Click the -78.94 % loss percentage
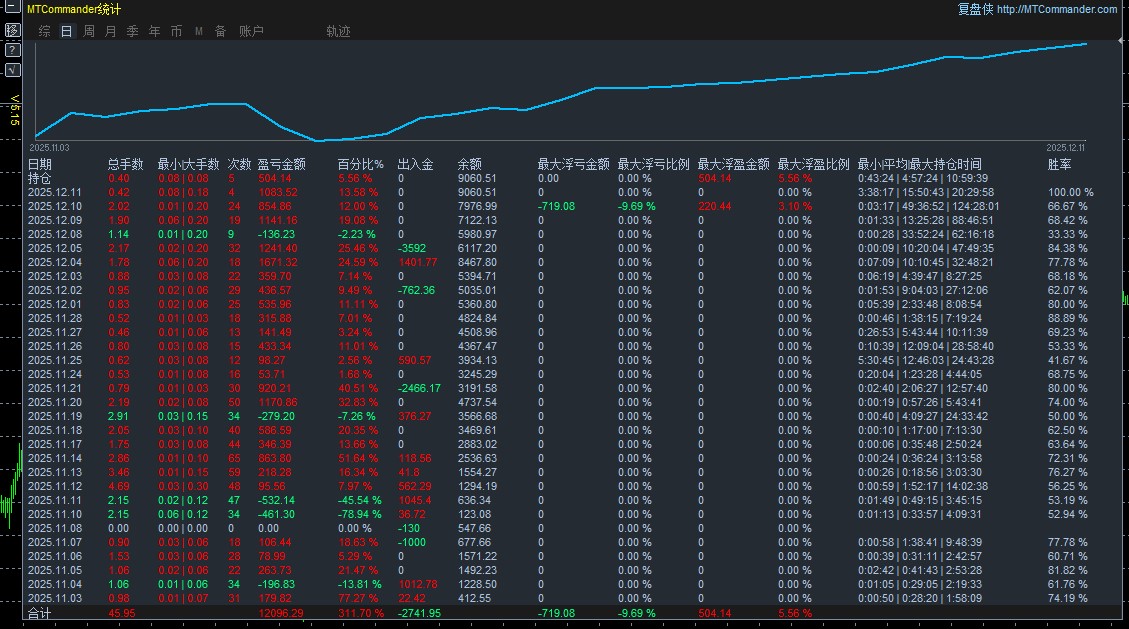This screenshot has height=629, width=1129. point(359,514)
